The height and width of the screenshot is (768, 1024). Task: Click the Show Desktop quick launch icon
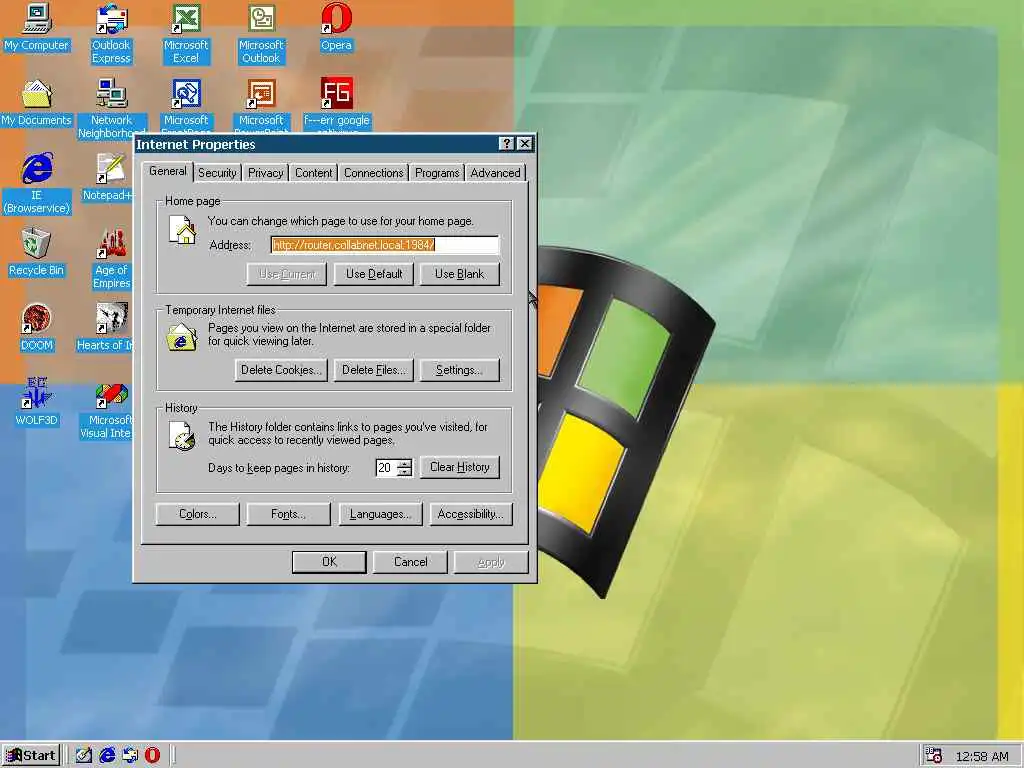tap(83, 756)
